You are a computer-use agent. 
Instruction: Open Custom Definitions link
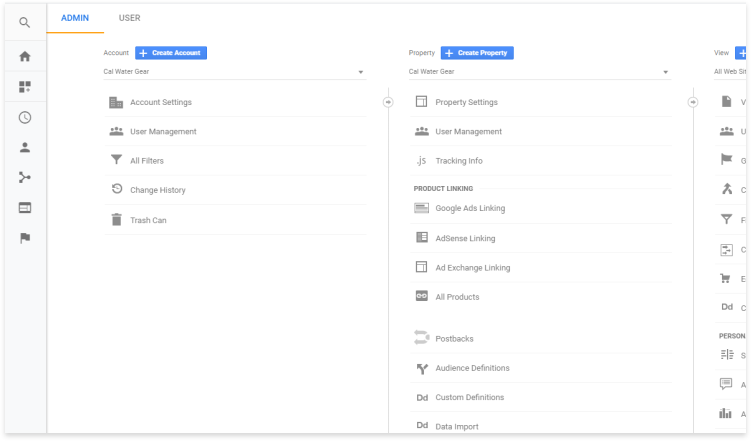(470, 397)
